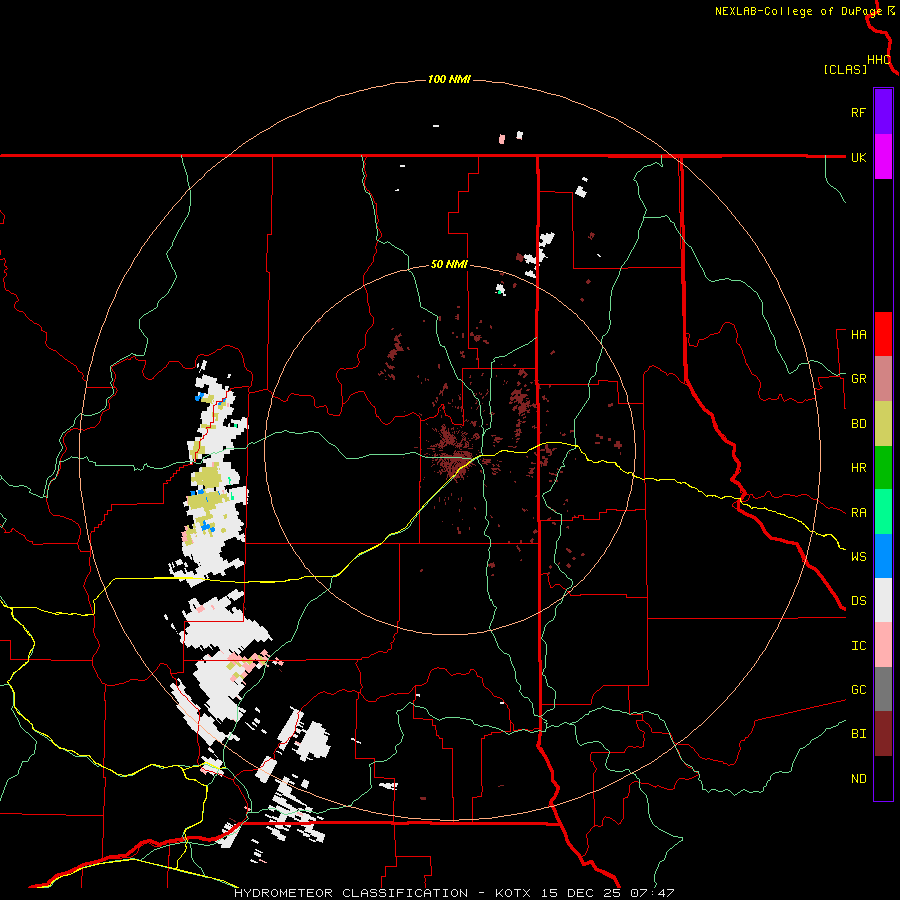Click the "BI" legend label
900x900 pixels.
click(x=858, y=734)
